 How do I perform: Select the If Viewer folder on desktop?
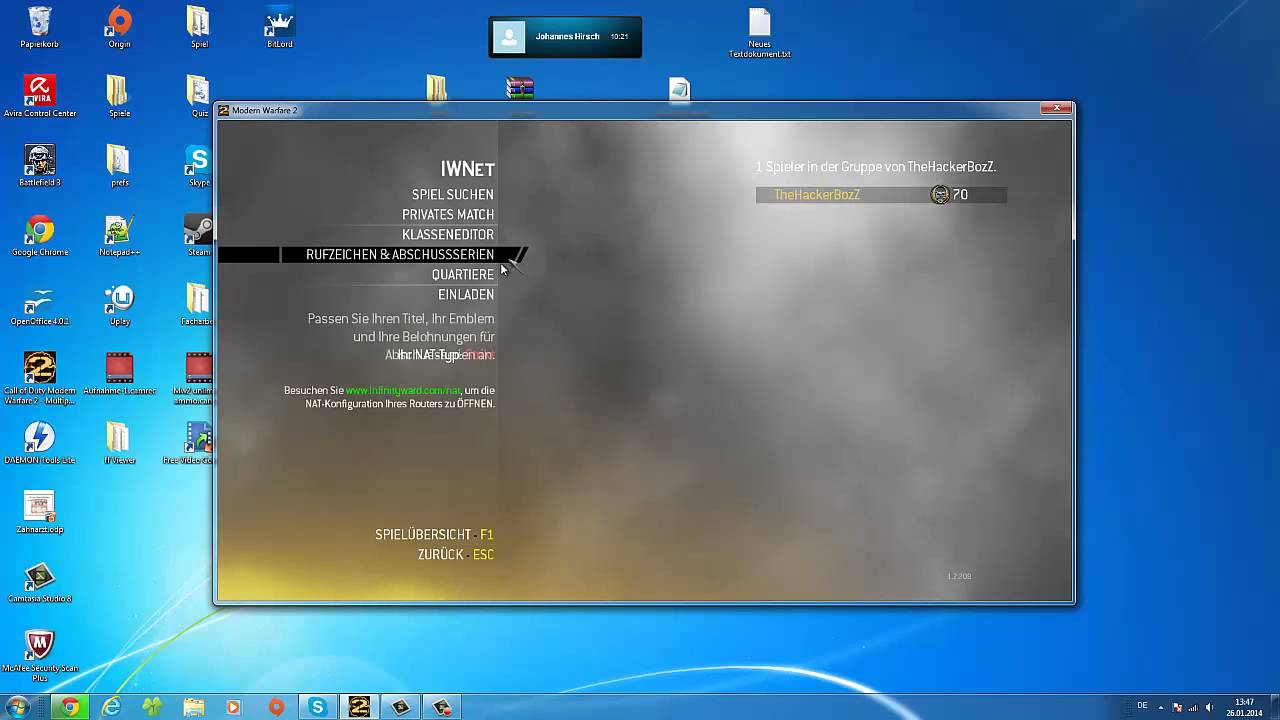tap(119, 442)
